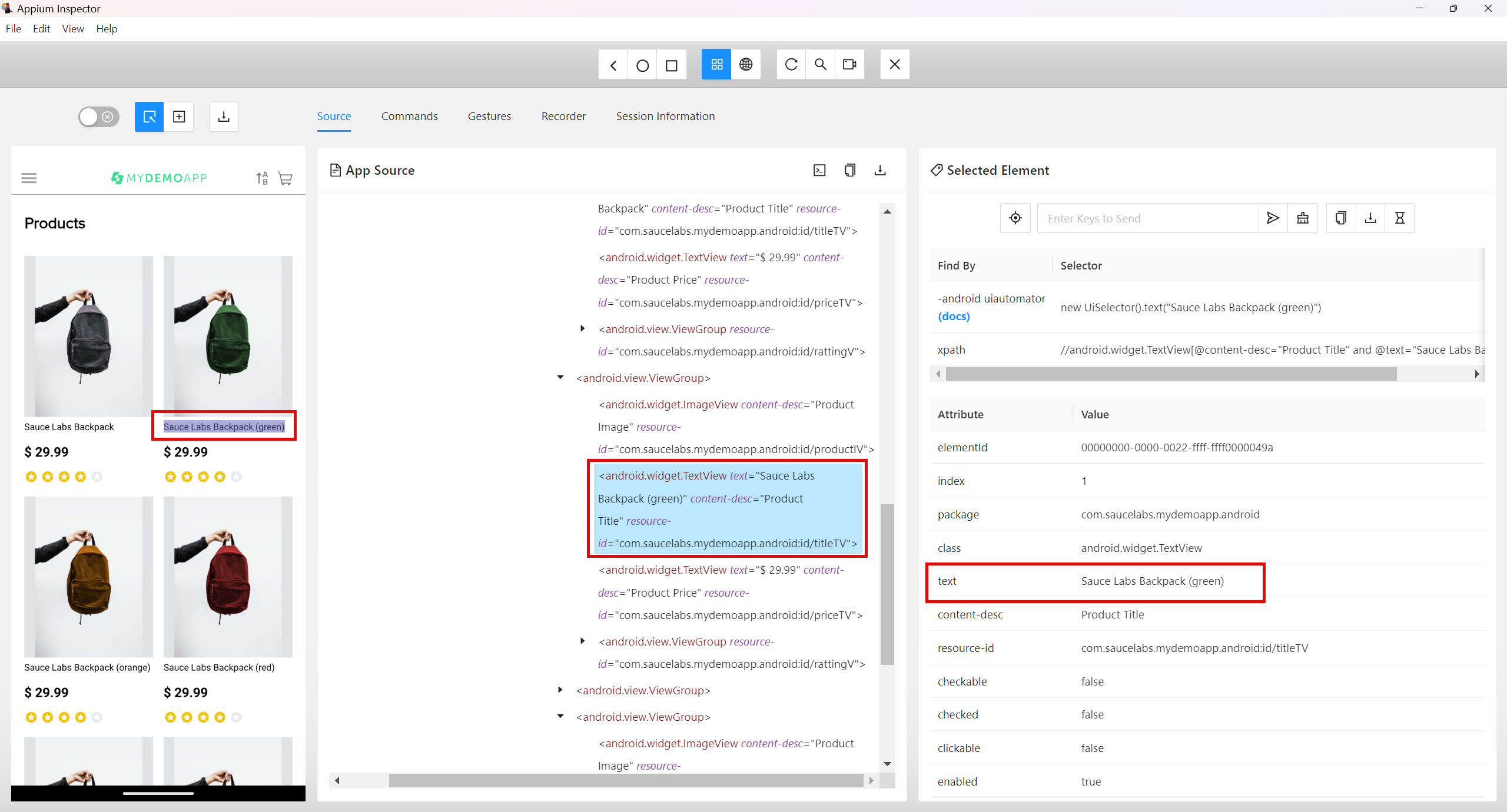1507x812 pixels.
Task: Open the Session Information tab
Action: click(665, 117)
